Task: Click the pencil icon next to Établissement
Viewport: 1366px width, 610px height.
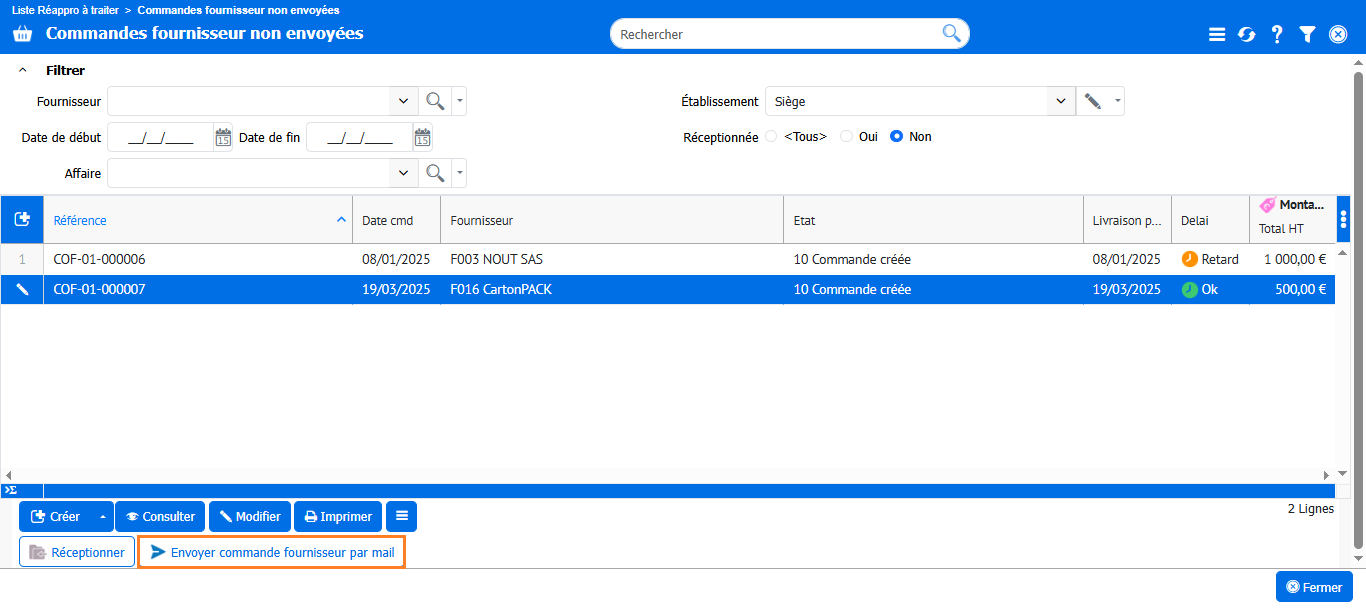Action: pos(1093,101)
